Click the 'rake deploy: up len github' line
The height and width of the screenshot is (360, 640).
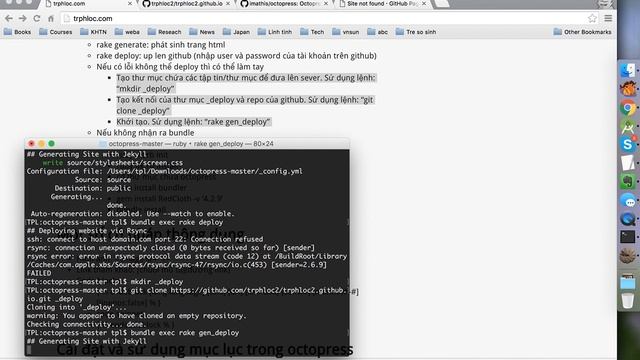tap(236, 56)
